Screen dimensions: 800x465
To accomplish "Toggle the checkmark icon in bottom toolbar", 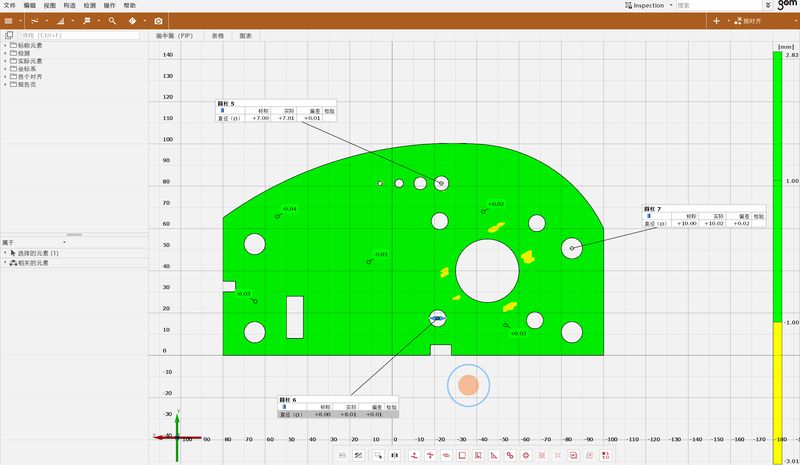I will 573,456.
